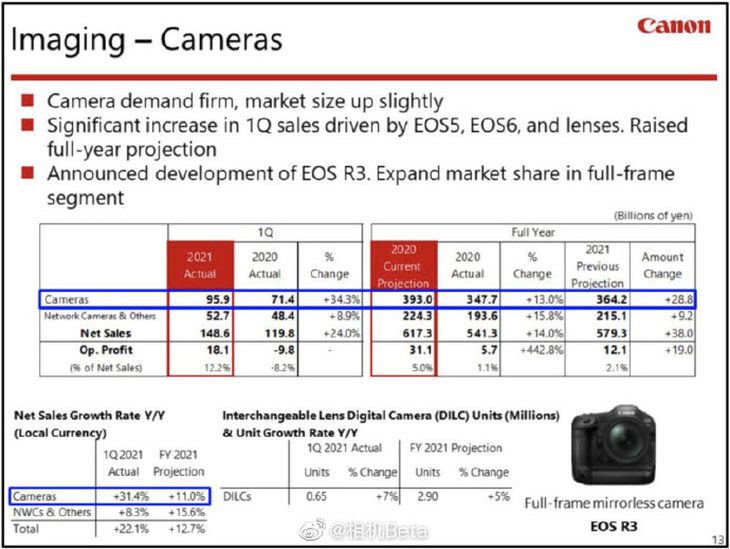Click the 'Full-frame mirrorless camera' caption
Screen dimensions: 730x549
pos(613,503)
